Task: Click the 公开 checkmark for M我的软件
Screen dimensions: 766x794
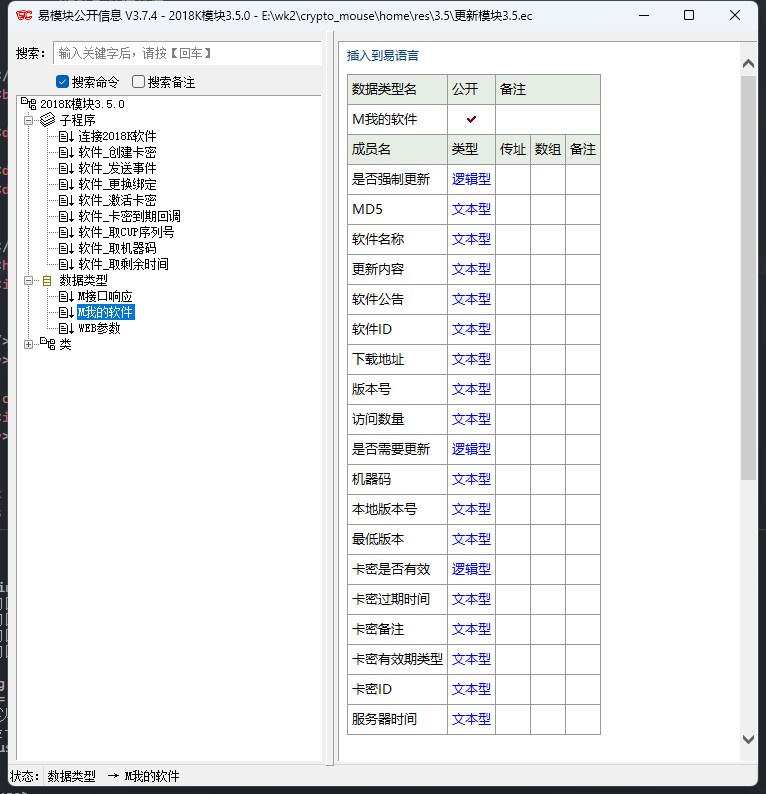Action: click(471, 119)
